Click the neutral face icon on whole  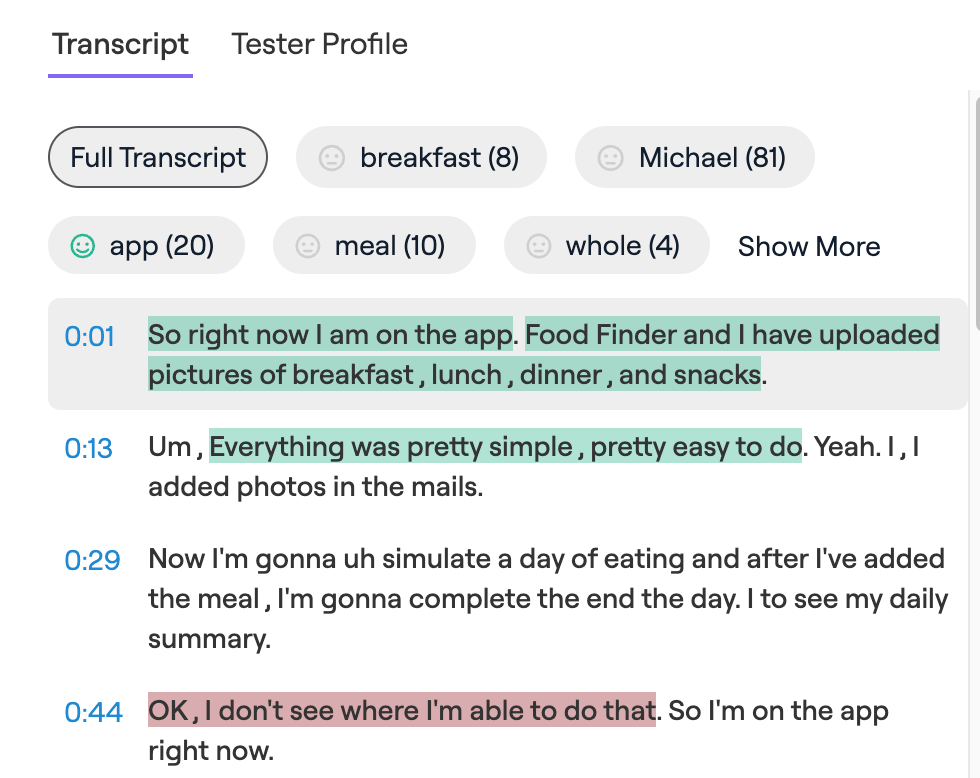pyautogui.click(x=539, y=246)
